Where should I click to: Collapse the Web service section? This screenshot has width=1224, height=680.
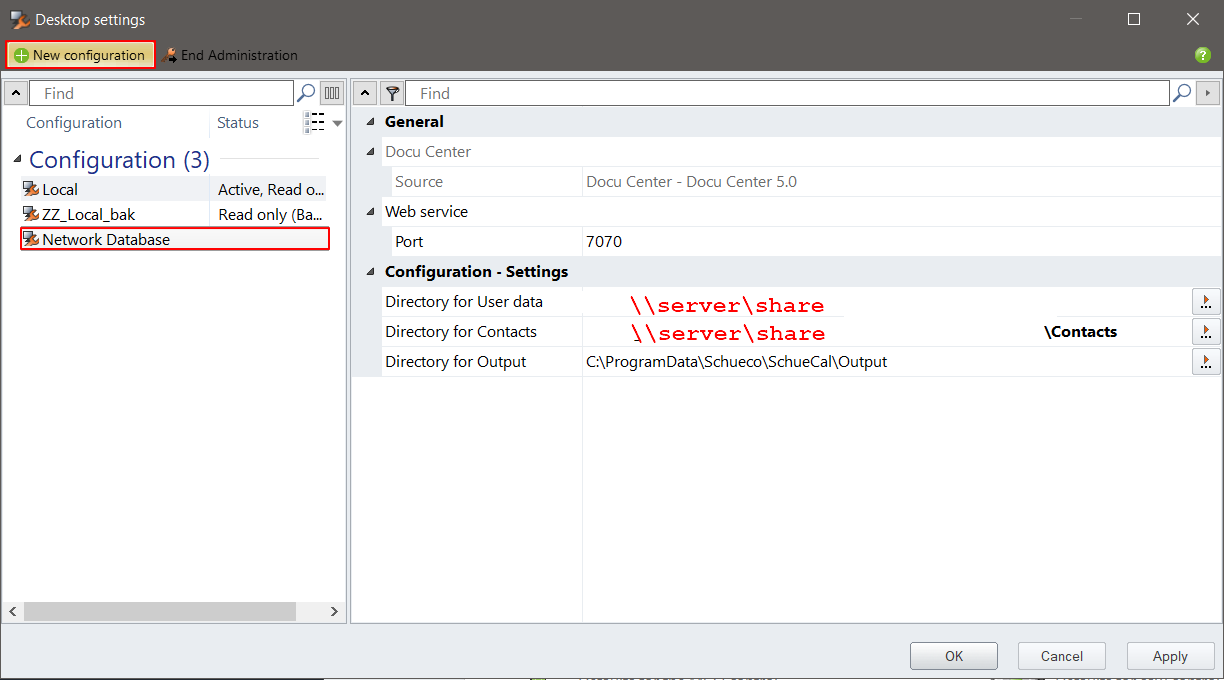pos(372,212)
